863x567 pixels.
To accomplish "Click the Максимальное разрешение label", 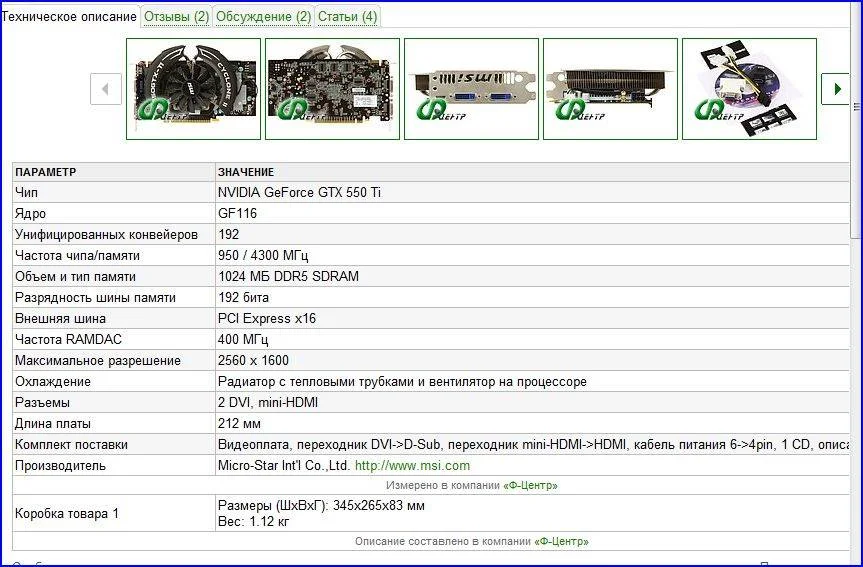I will pyautogui.click(x=98, y=361).
